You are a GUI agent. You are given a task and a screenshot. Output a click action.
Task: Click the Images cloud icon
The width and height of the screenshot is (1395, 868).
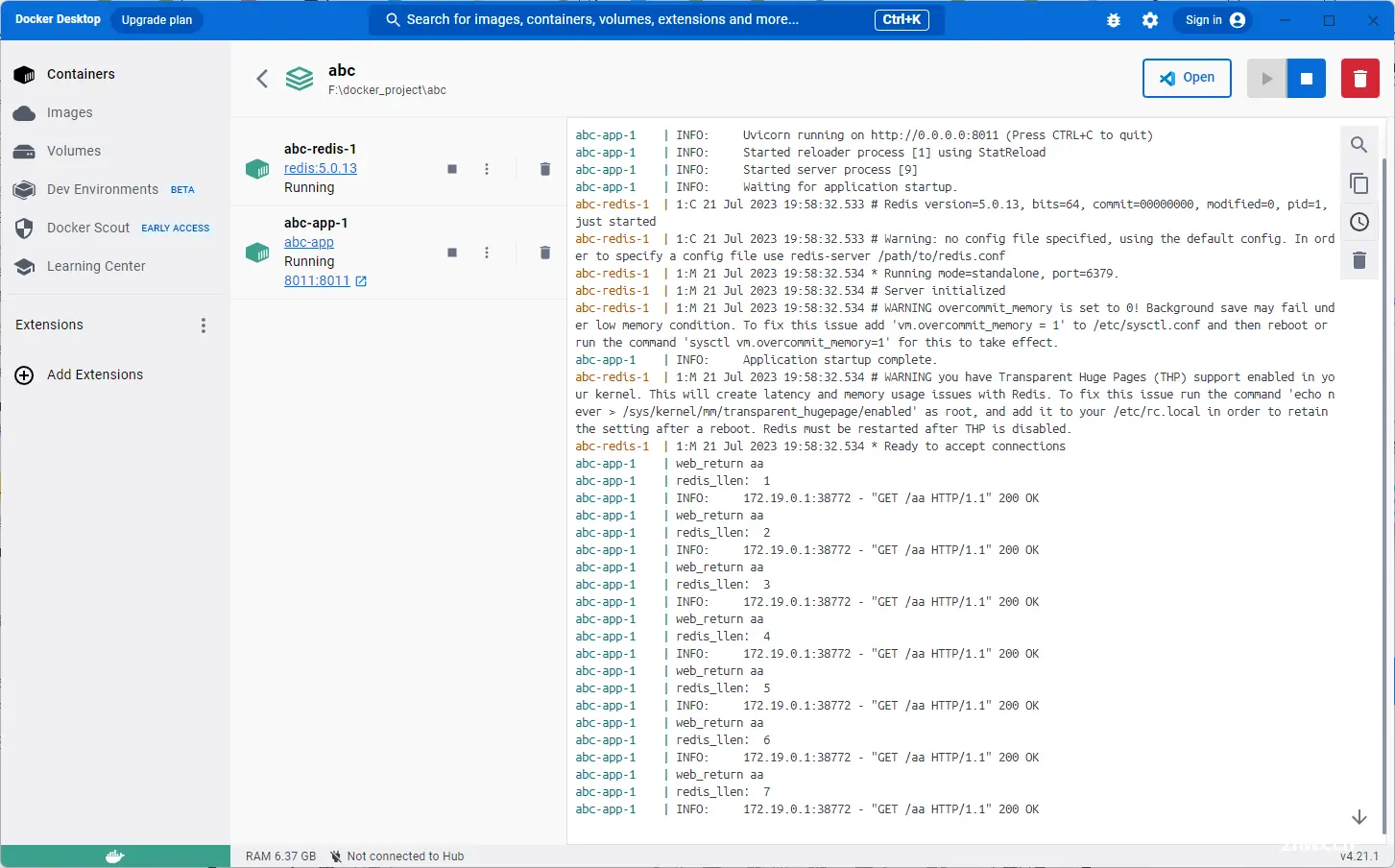25,113
